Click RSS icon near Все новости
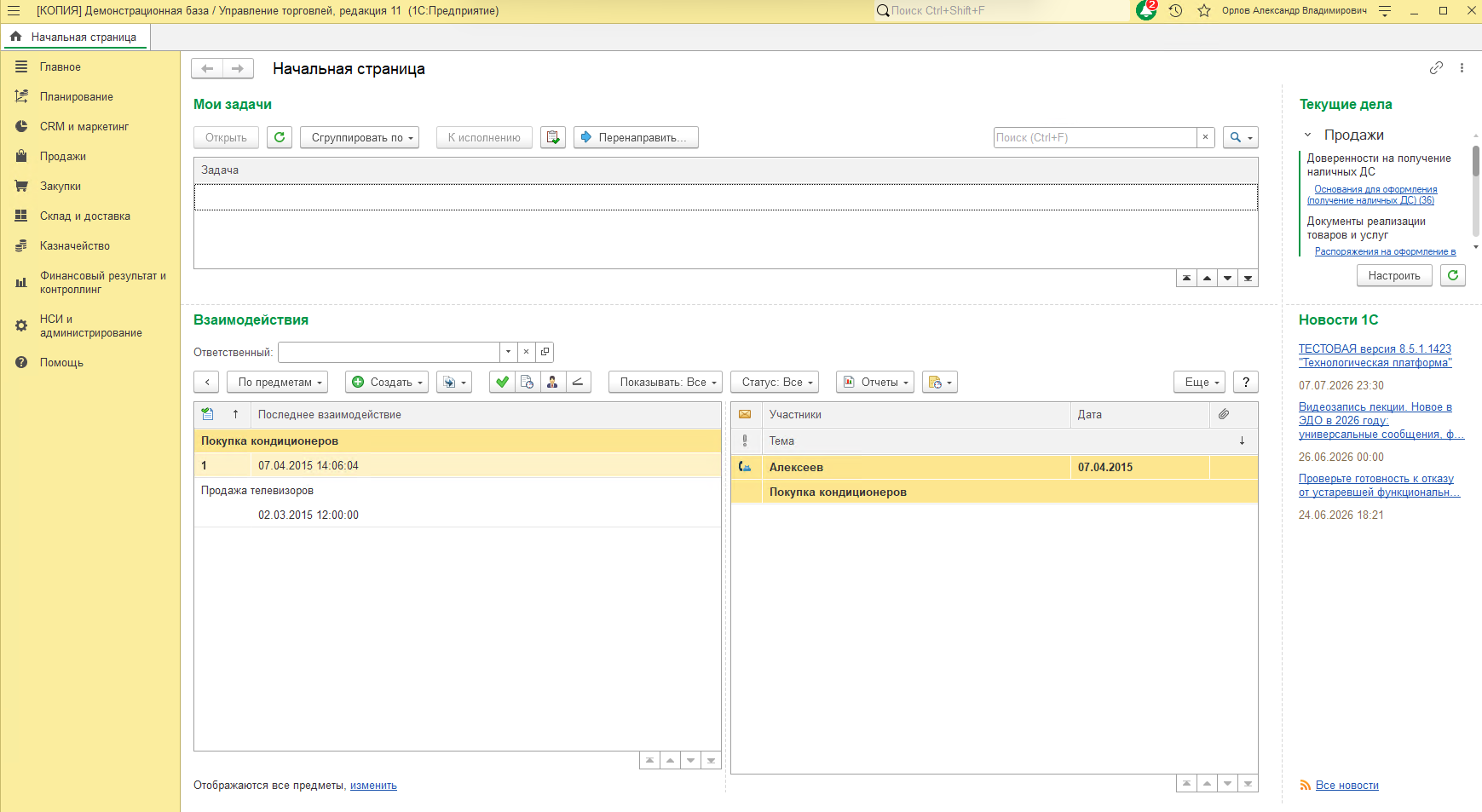This screenshot has width=1482, height=812. (x=1305, y=786)
